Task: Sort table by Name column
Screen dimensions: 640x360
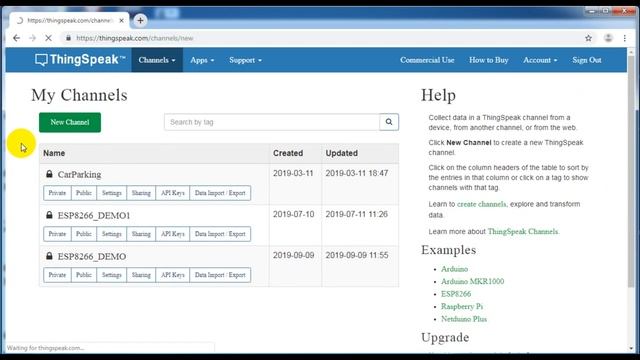Action: pyautogui.click(x=54, y=153)
